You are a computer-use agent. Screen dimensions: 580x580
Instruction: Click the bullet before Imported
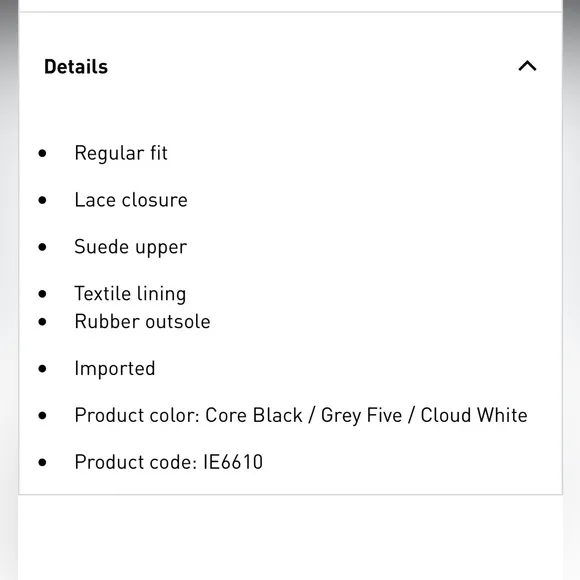43,368
